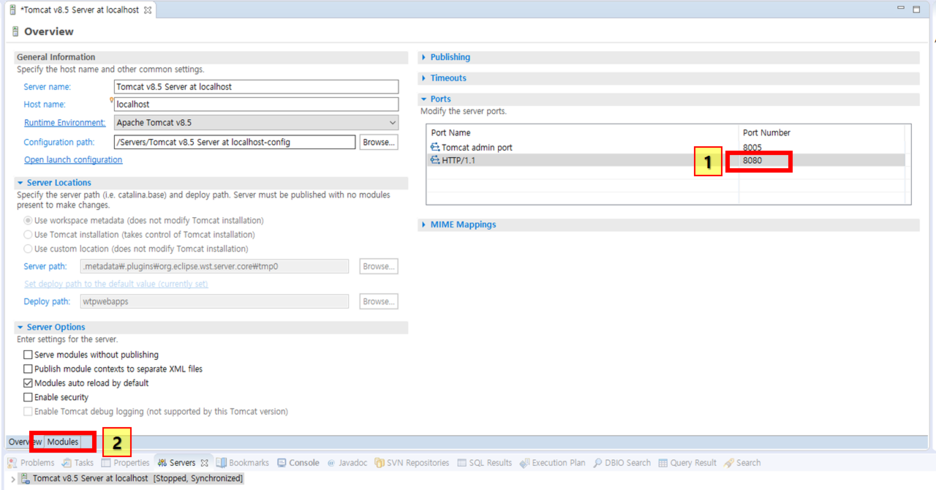Expand the Tomcat v8.5 server tree node
This screenshot has height=490, width=936.
pos(13,479)
